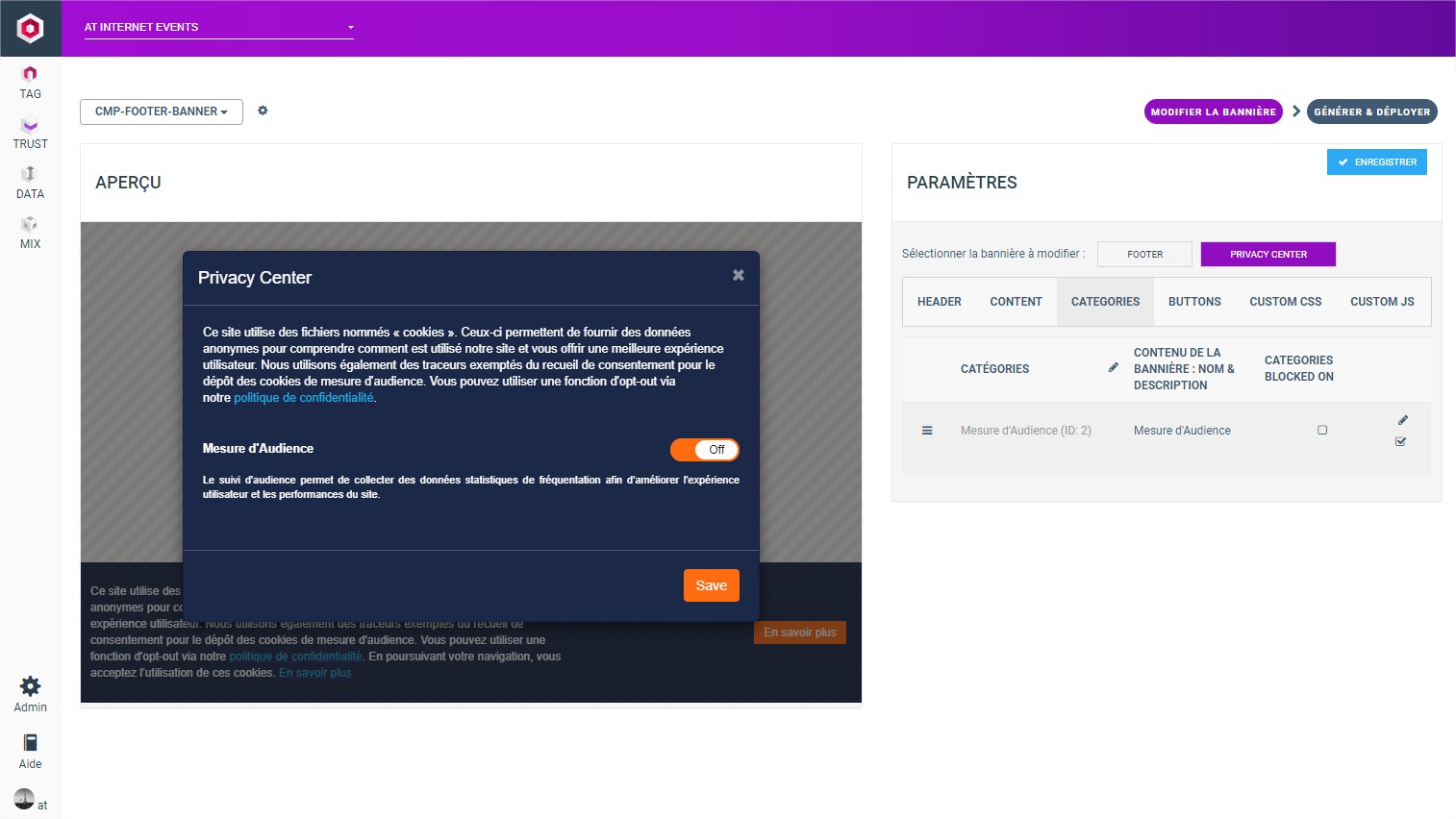Open the DATA module in sidebar

coord(30,183)
